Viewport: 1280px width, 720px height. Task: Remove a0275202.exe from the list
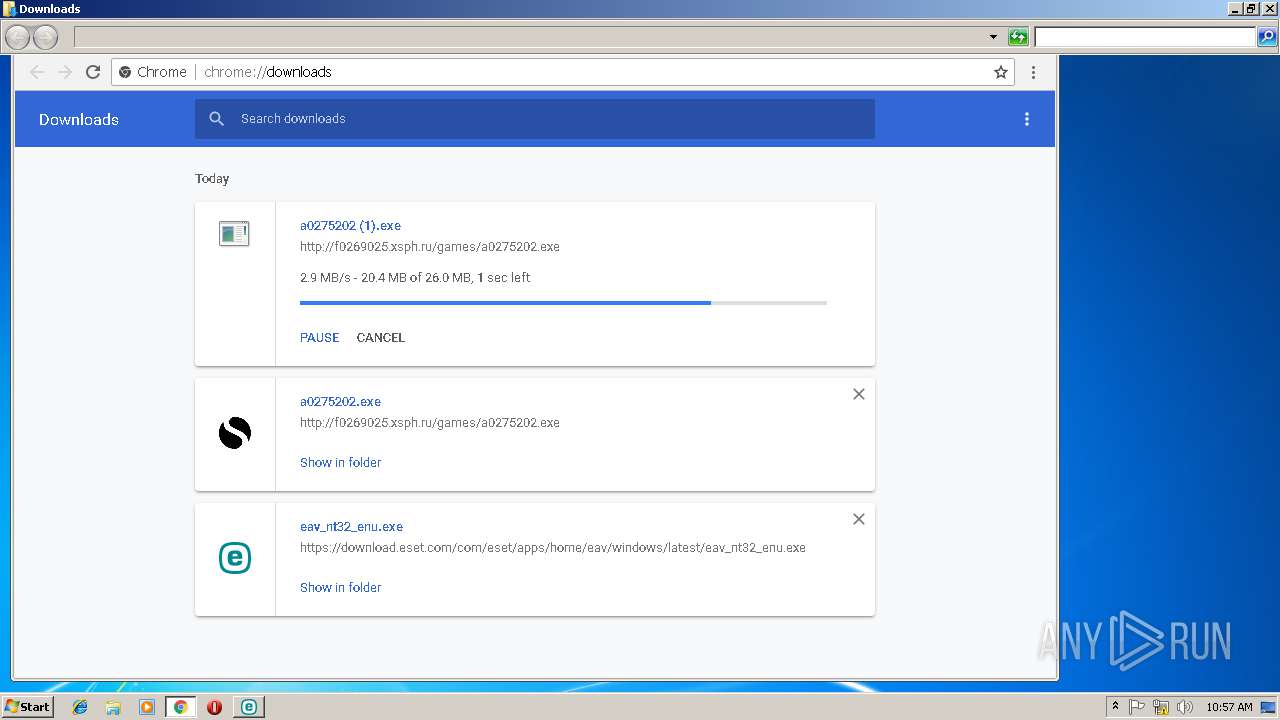coord(858,394)
